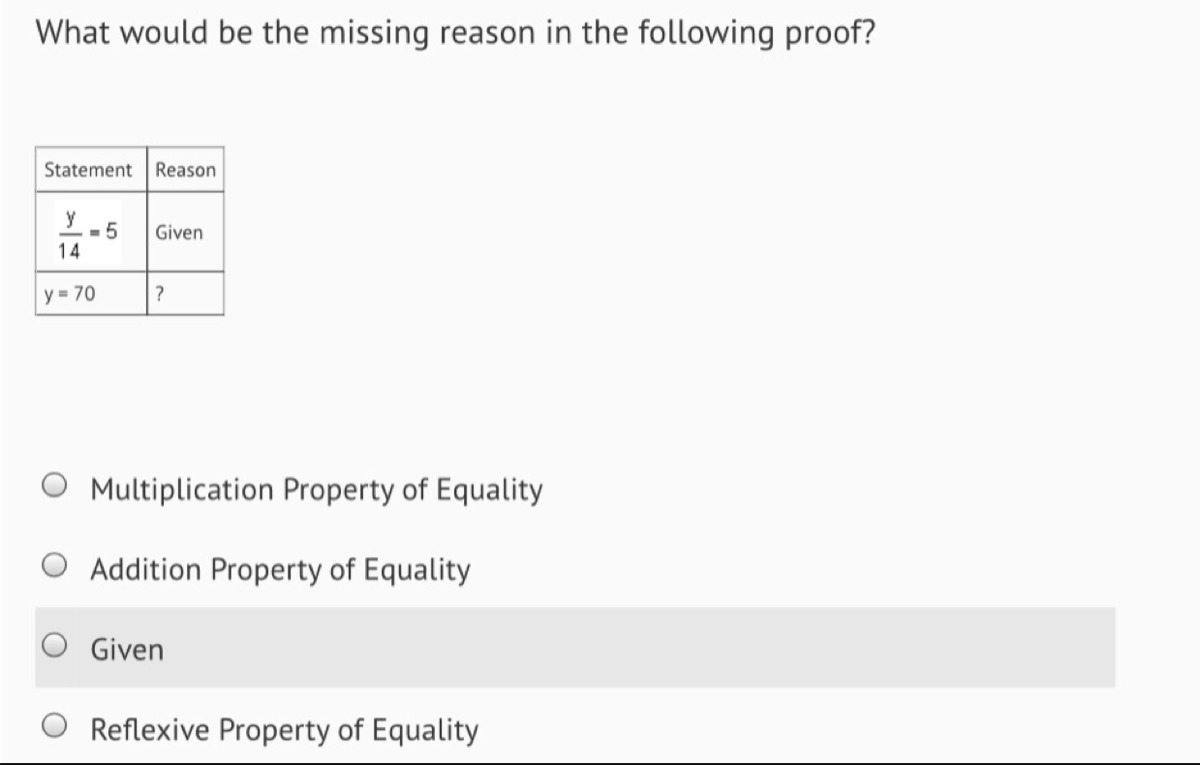
Task: Click the y over 14 equals 5 equation
Action: tap(85, 232)
